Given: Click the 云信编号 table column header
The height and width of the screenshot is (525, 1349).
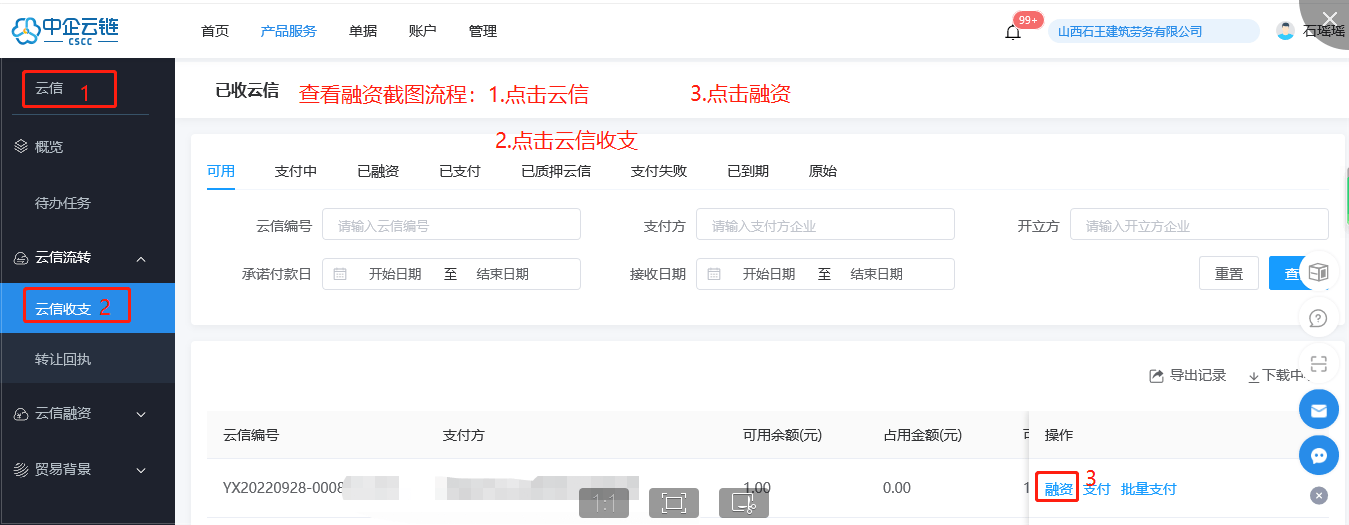Looking at the screenshot, I should tap(251, 435).
